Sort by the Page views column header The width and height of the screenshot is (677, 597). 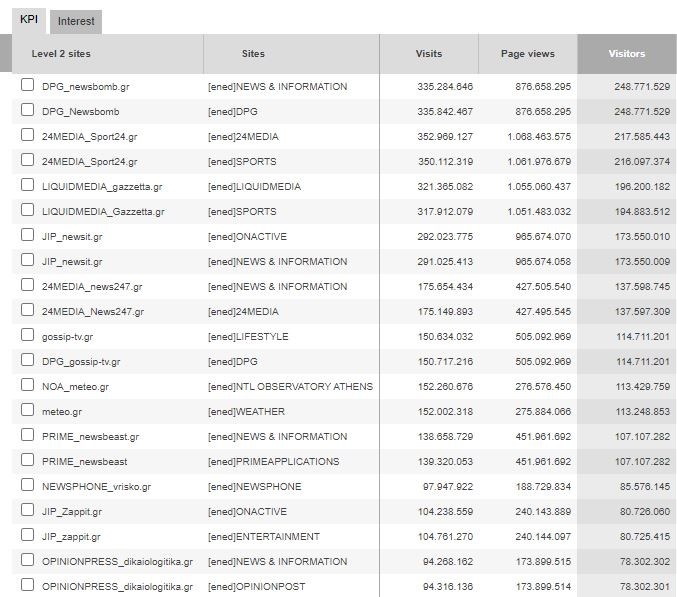point(527,54)
